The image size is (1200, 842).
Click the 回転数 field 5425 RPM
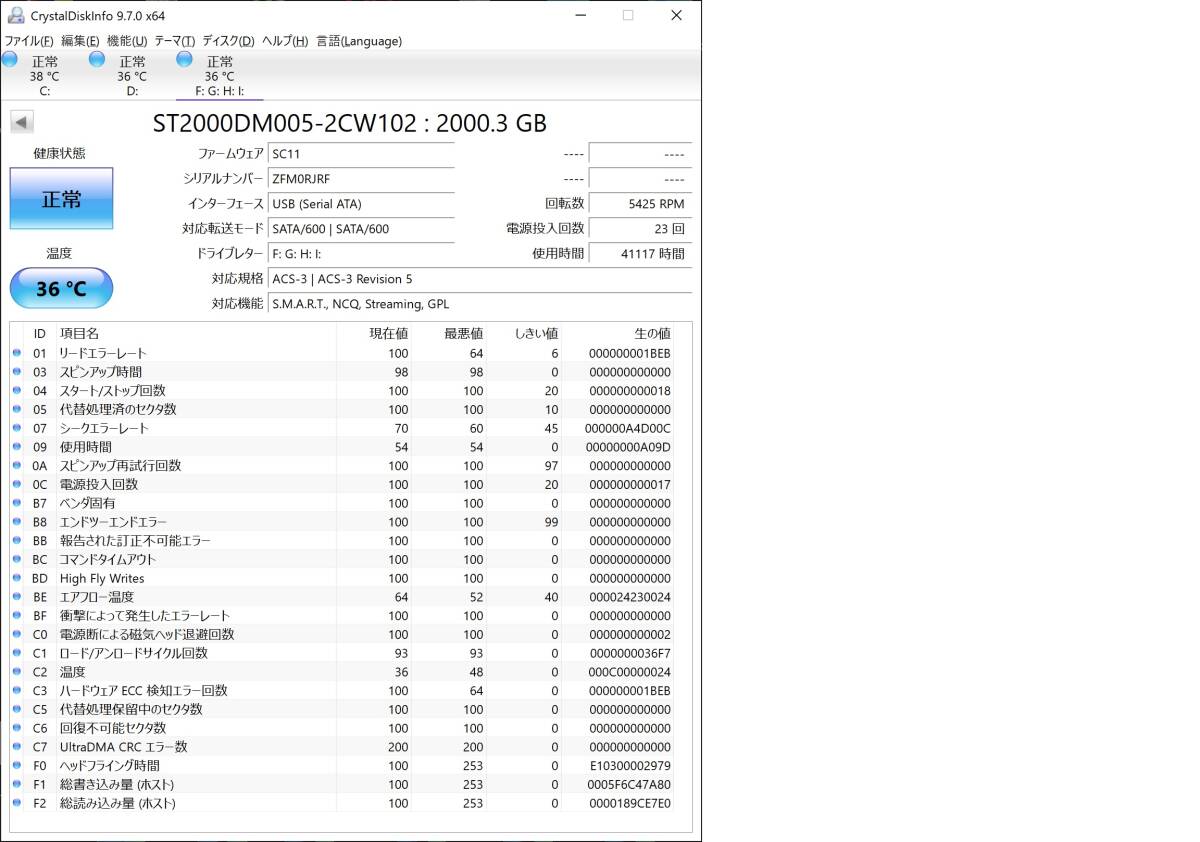coord(640,203)
